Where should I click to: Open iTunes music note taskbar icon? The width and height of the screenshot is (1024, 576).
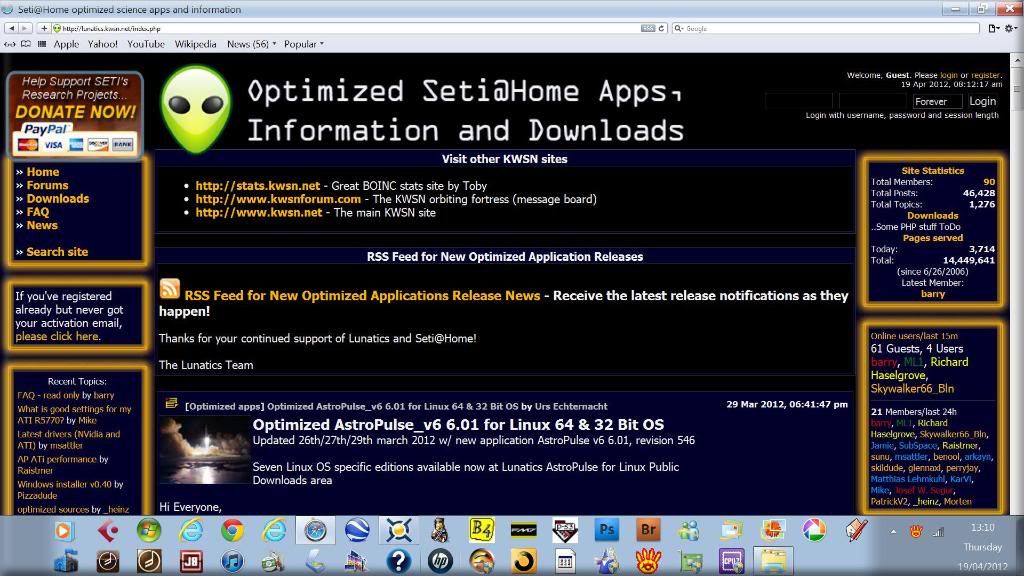coord(232,560)
